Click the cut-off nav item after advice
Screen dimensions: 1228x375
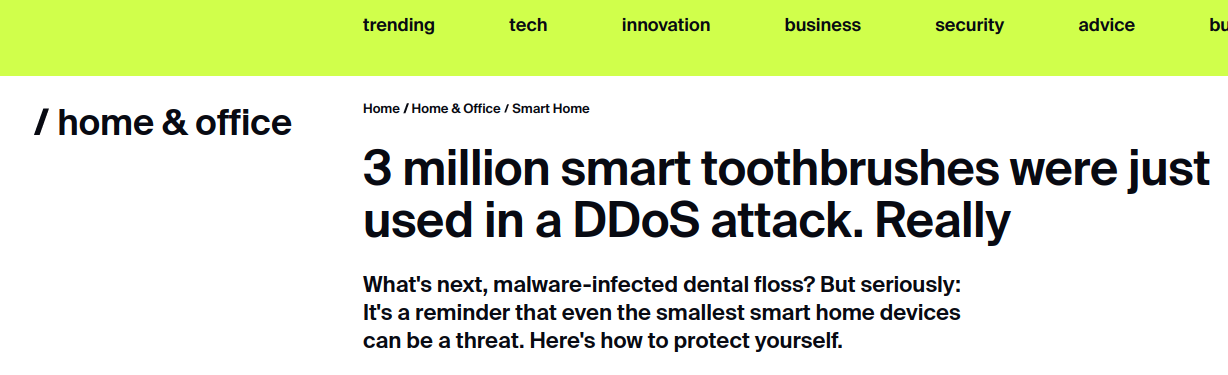1218,25
